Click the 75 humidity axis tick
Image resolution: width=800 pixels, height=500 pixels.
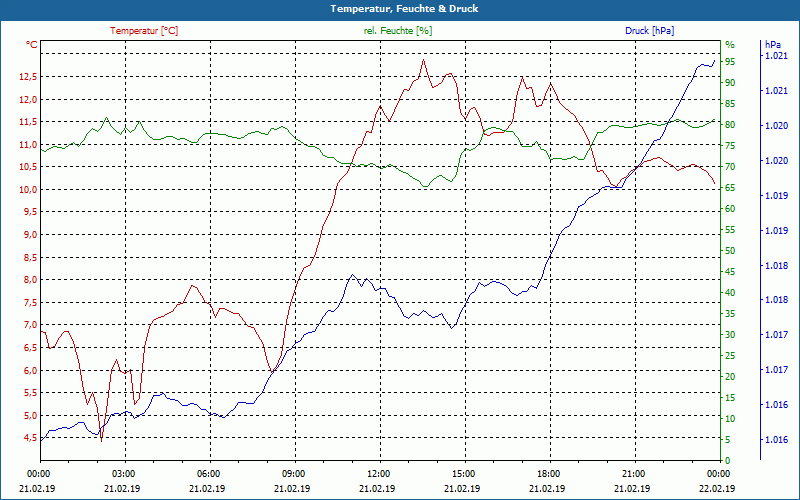(730, 146)
